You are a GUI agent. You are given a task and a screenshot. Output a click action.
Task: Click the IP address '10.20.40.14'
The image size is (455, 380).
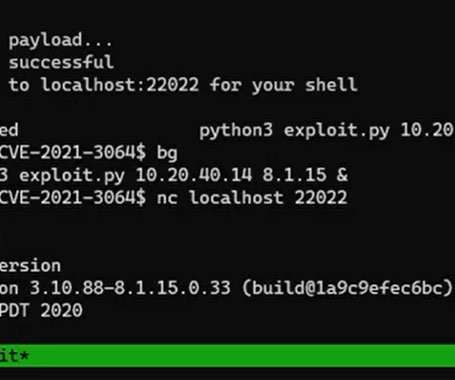click(x=193, y=175)
